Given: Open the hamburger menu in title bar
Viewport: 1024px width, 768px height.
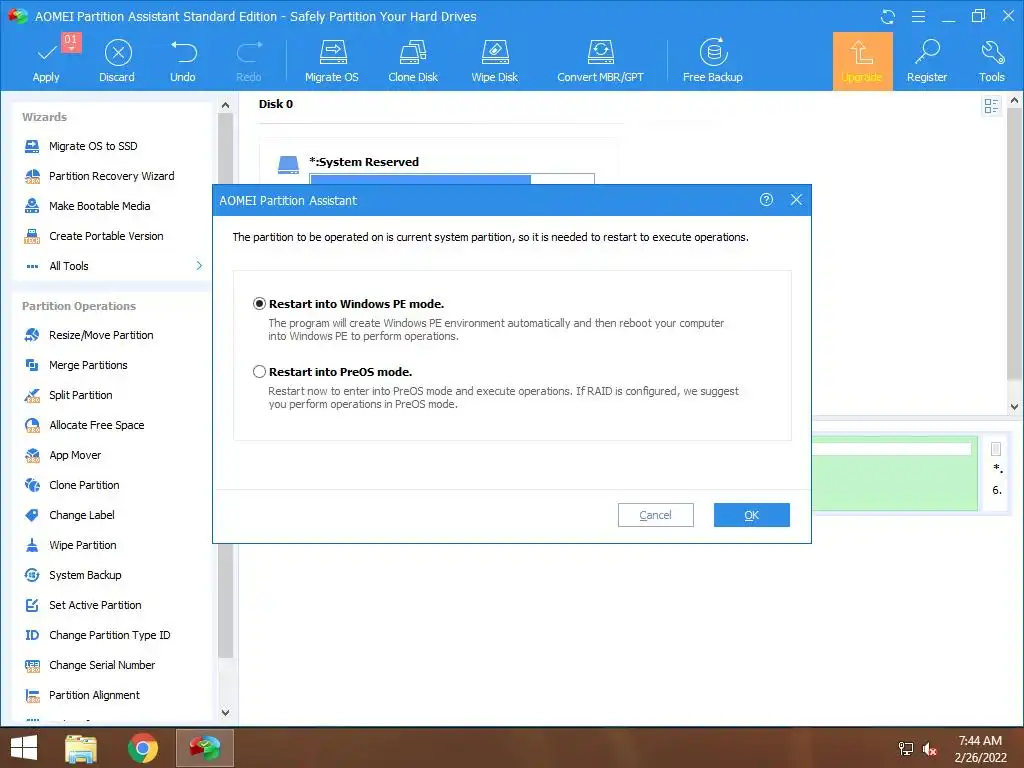Looking at the screenshot, I should (x=918, y=16).
